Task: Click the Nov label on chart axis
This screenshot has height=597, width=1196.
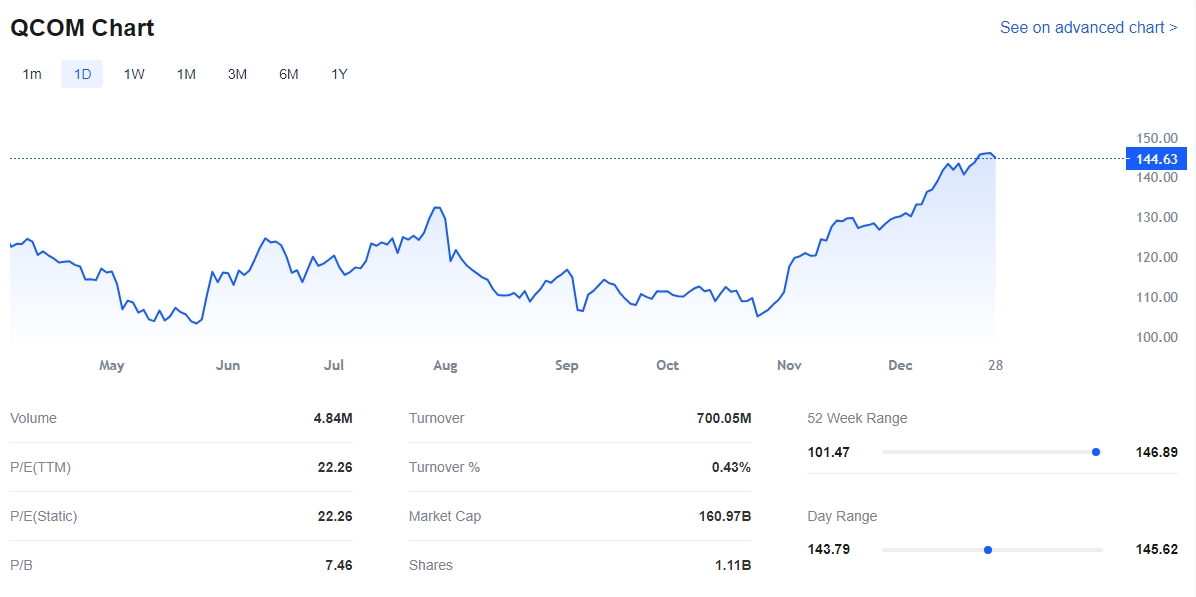Action: pos(789,366)
